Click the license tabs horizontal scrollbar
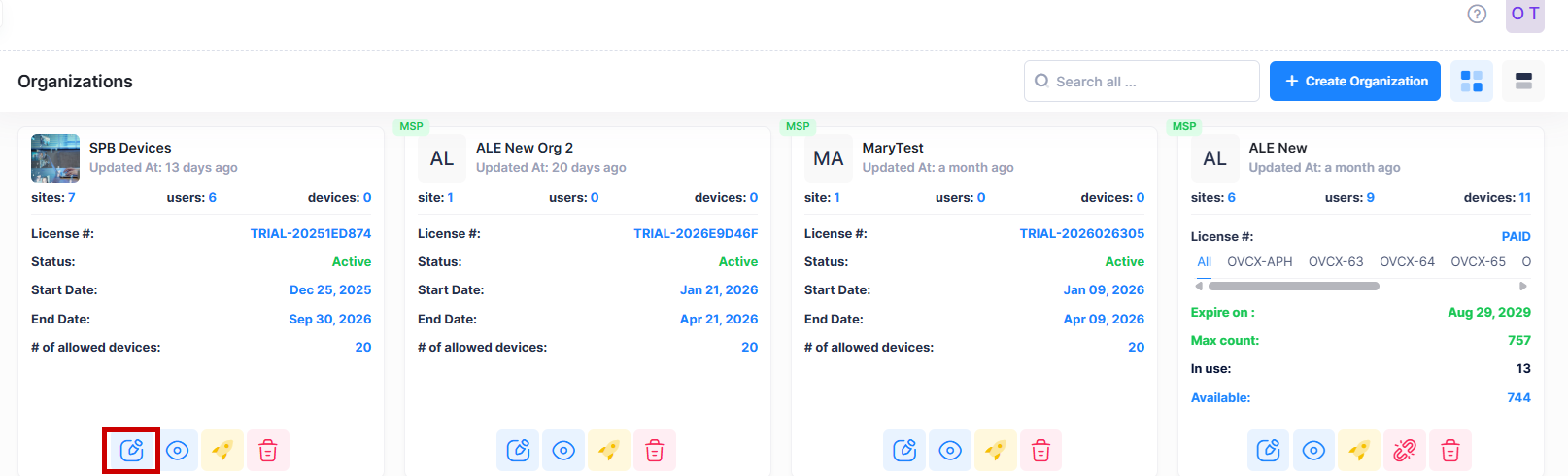Screen dimensions: 1568x476 [1293, 287]
